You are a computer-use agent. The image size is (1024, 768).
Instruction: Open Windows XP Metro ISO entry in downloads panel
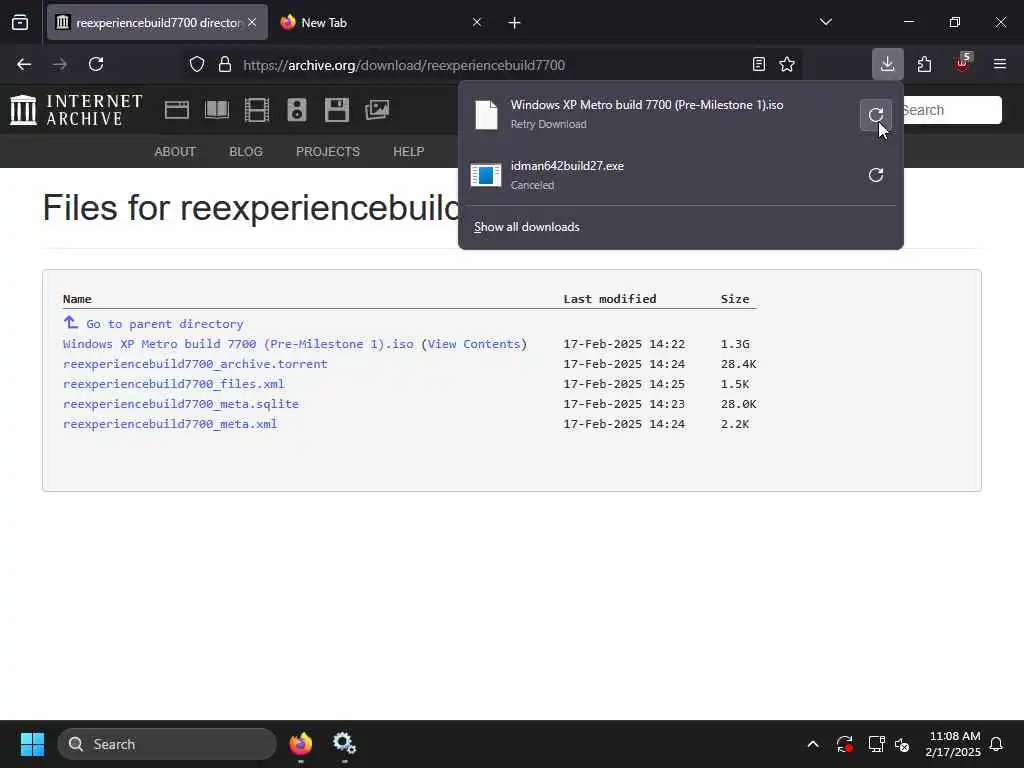point(660,114)
